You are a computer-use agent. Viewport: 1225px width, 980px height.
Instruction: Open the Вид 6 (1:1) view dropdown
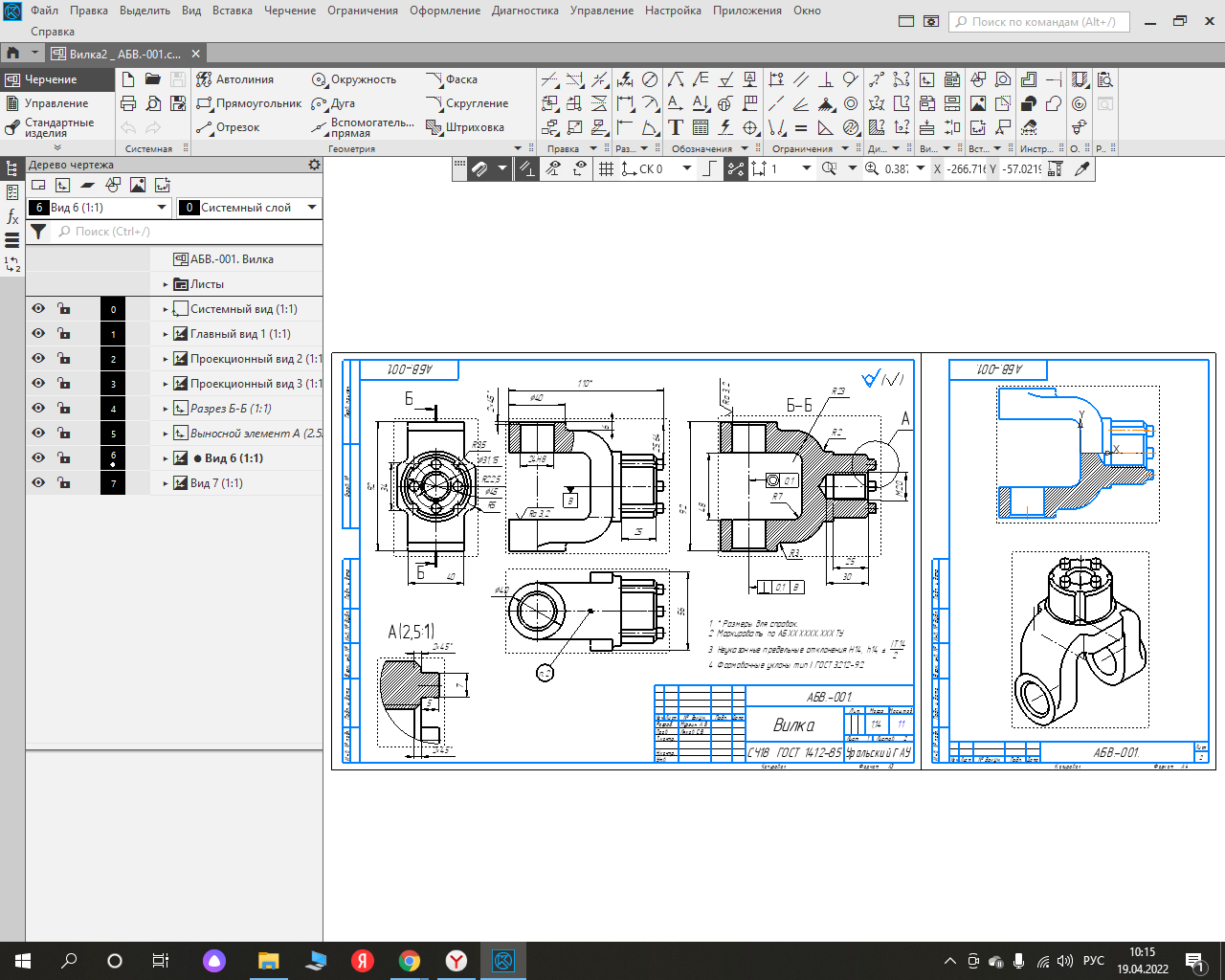point(161,208)
